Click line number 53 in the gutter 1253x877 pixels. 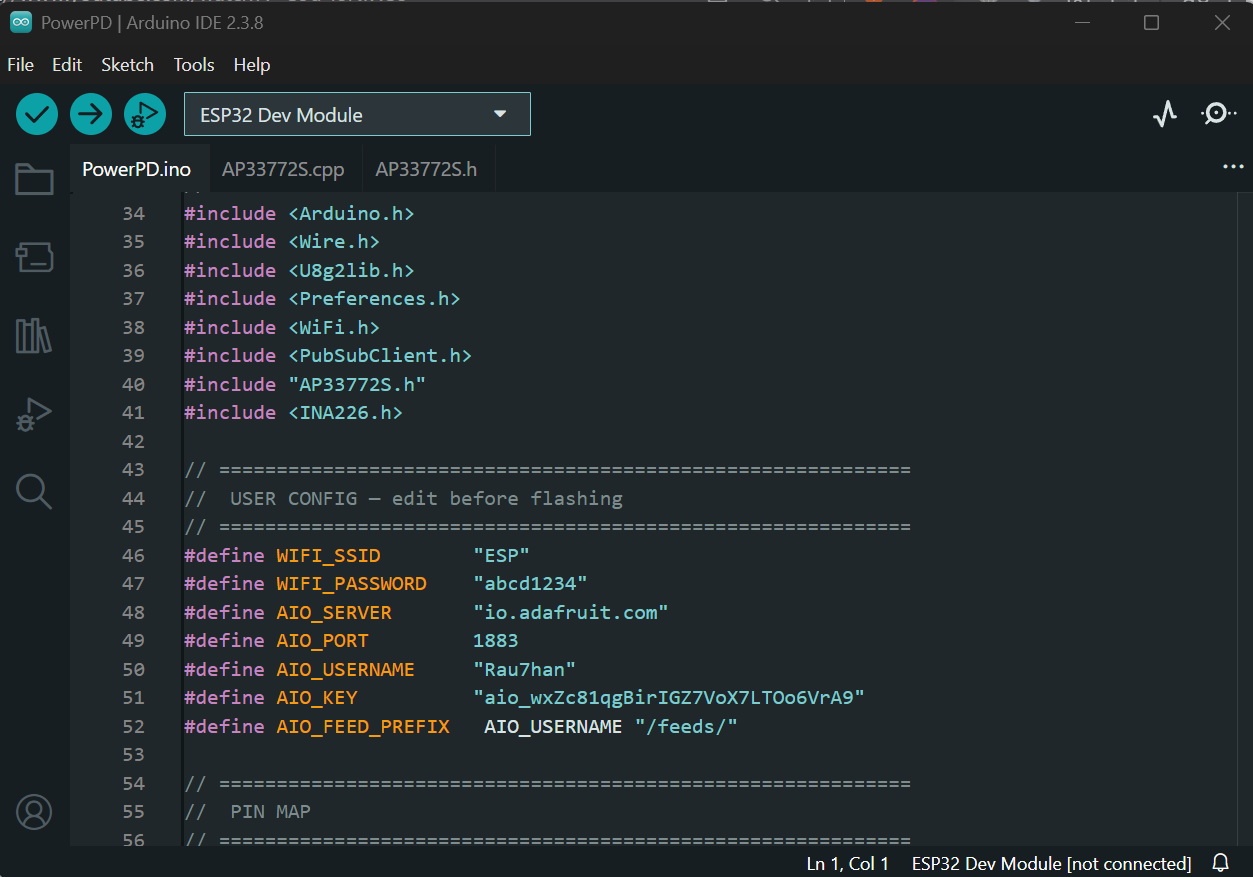[133, 754]
